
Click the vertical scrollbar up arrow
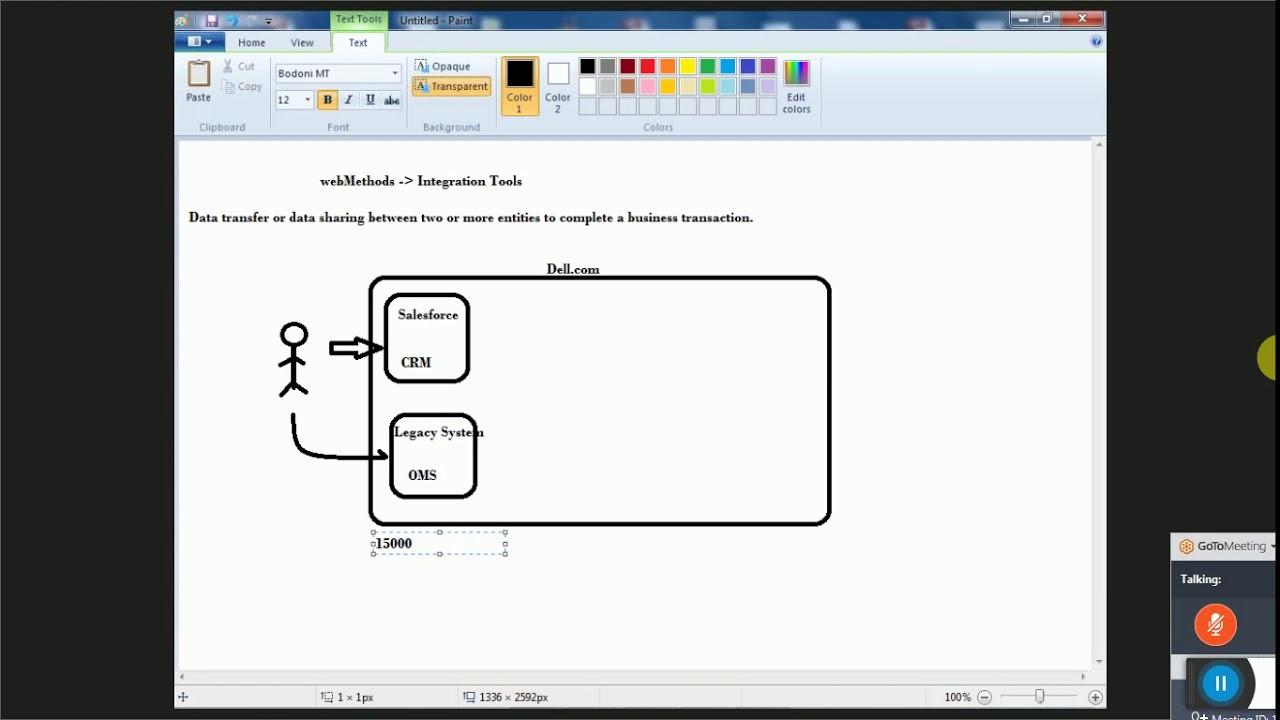pos(1099,146)
